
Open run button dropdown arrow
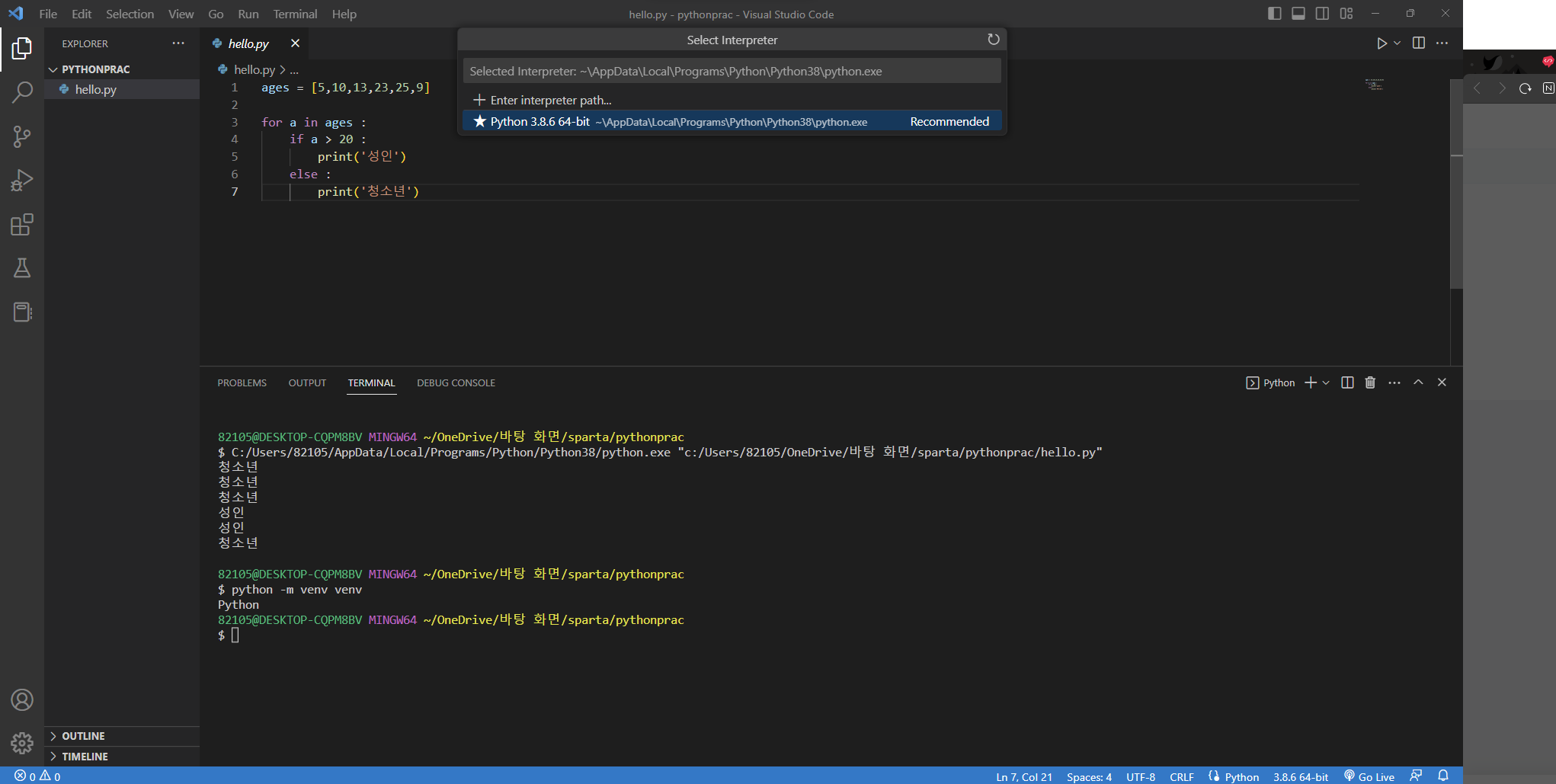pyautogui.click(x=1398, y=43)
